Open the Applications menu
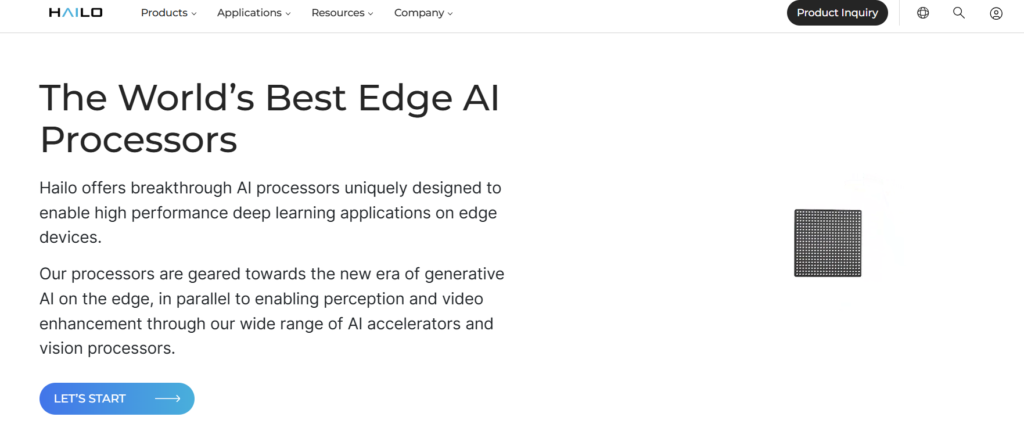This screenshot has height=442, width=1024. coord(249,13)
